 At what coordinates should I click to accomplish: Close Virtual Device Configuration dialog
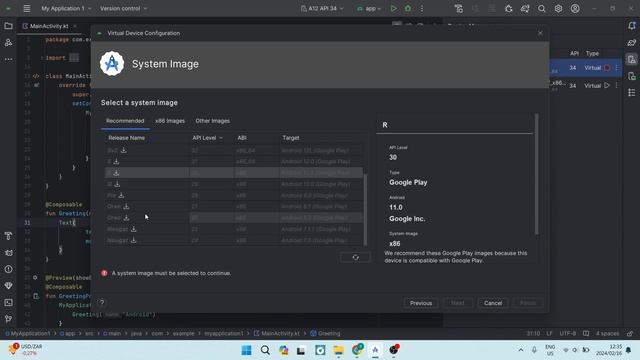pyautogui.click(x=540, y=33)
